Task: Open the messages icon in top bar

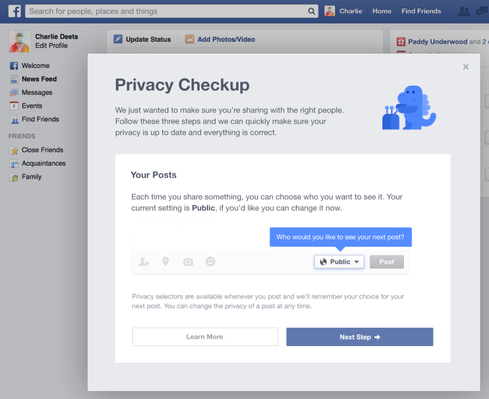Action: coord(482,11)
